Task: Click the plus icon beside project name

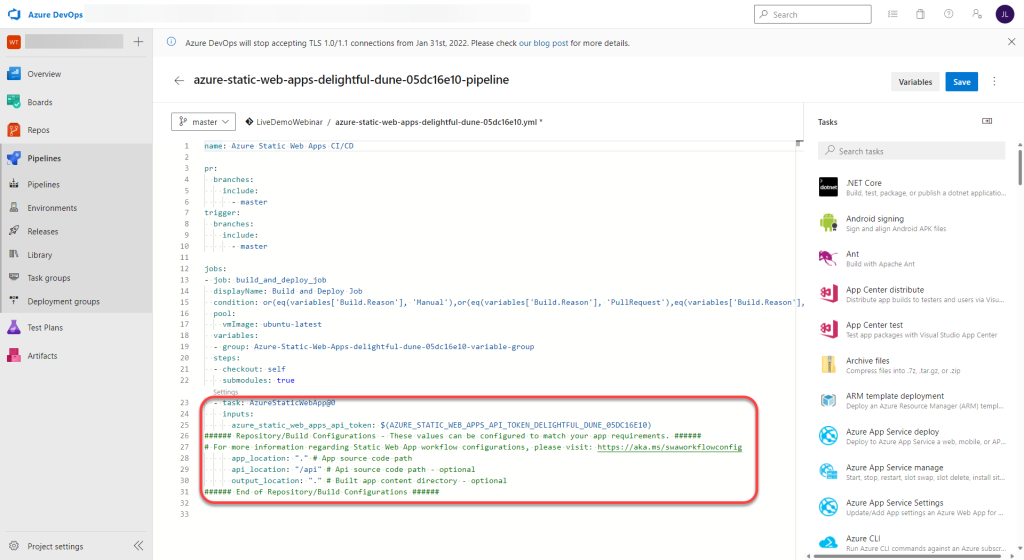Action: (x=138, y=42)
